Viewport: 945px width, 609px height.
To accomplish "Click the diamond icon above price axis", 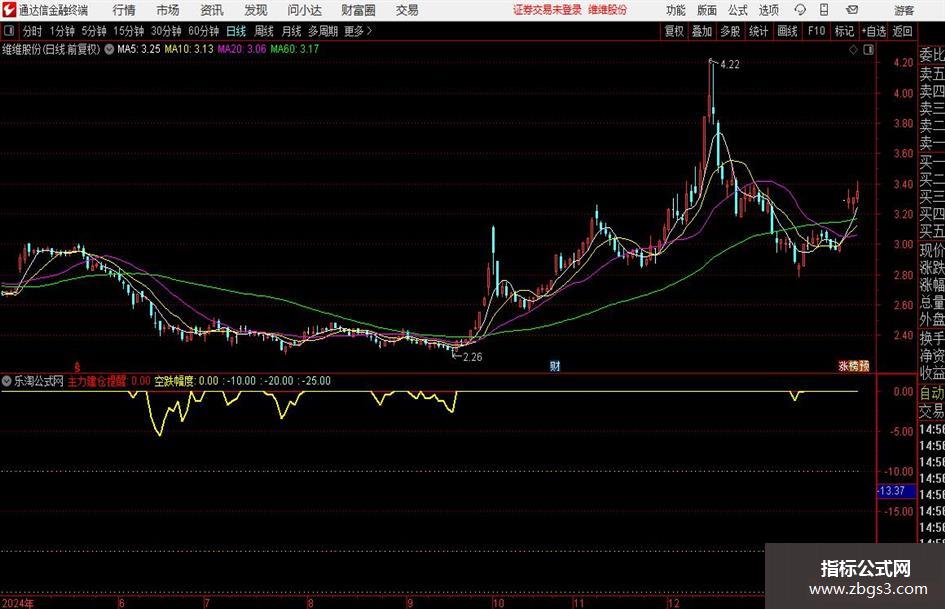I will (x=853, y=50).
